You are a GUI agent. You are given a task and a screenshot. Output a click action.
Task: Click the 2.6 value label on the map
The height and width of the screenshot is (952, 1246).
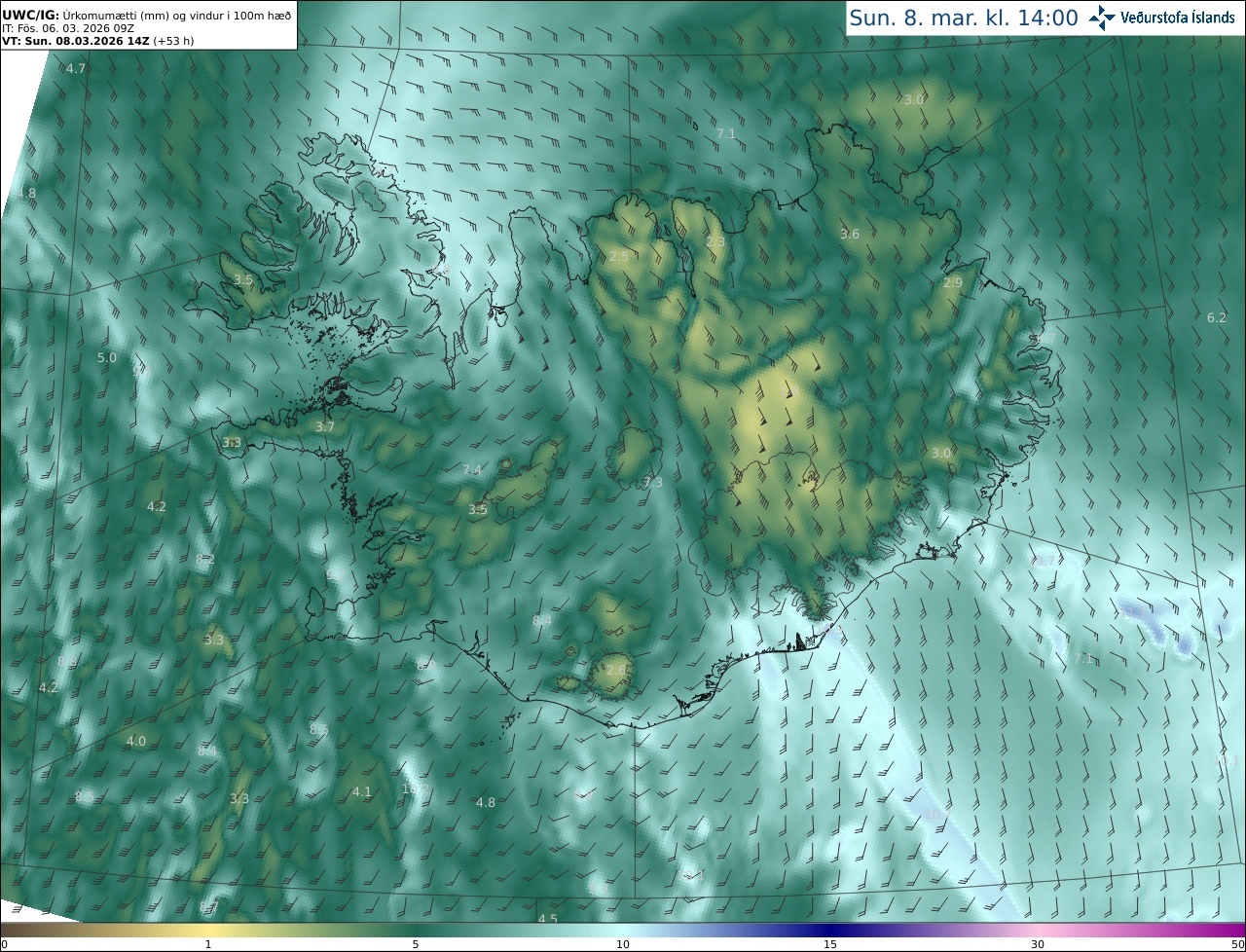(616, 671)
